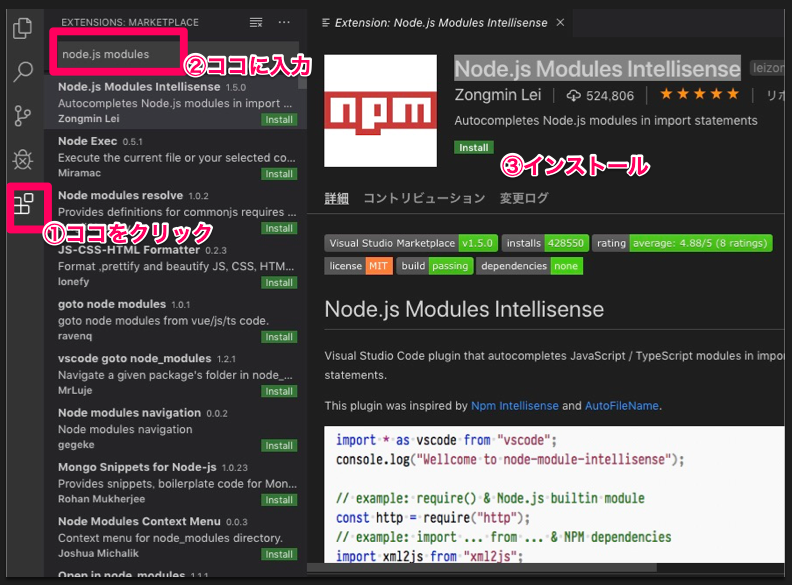792x585 pixels.
Task: Open the Extensions blocks icon
Action: [23, 204]
